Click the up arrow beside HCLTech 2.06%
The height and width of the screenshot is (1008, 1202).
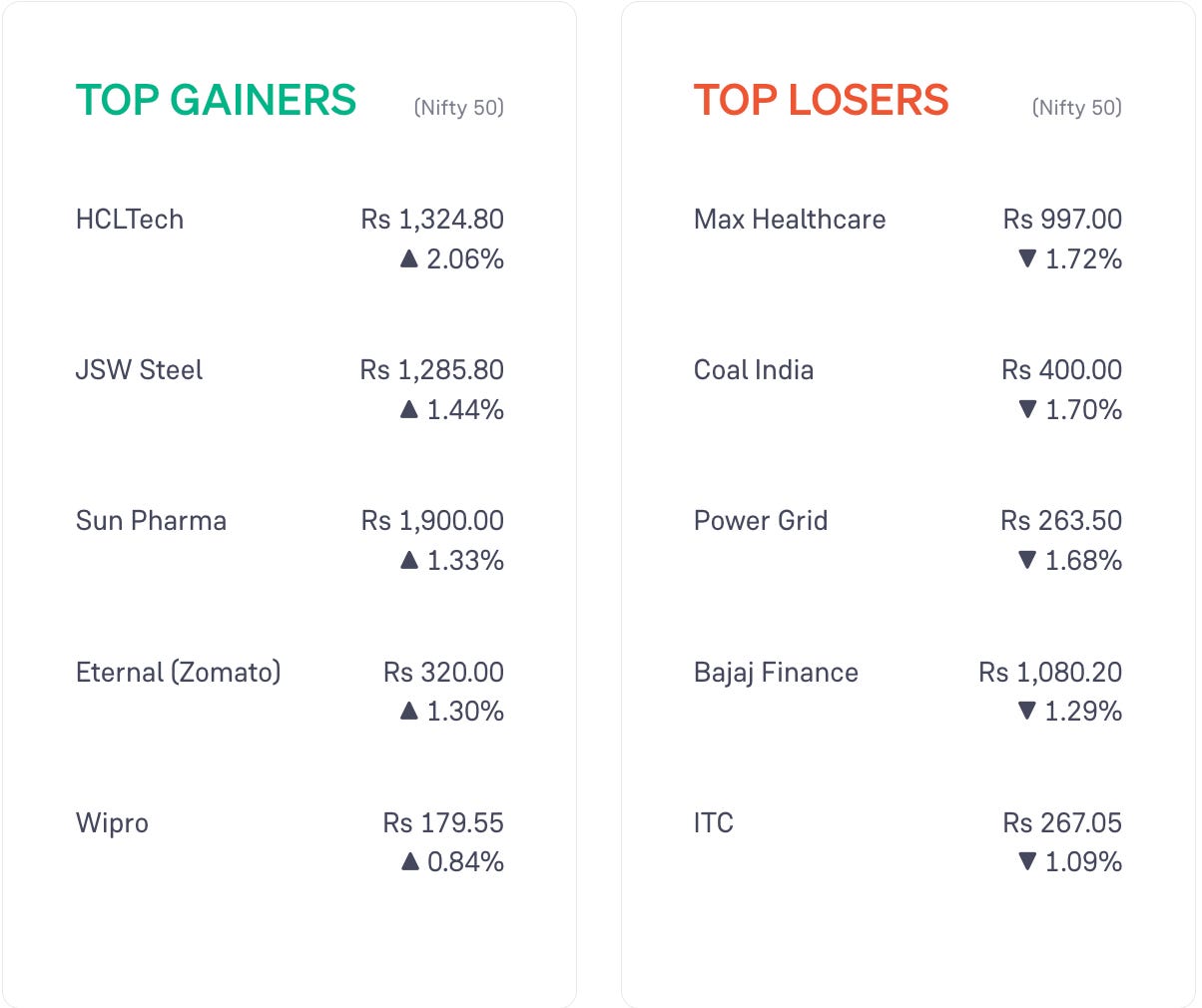coord(408,259)
